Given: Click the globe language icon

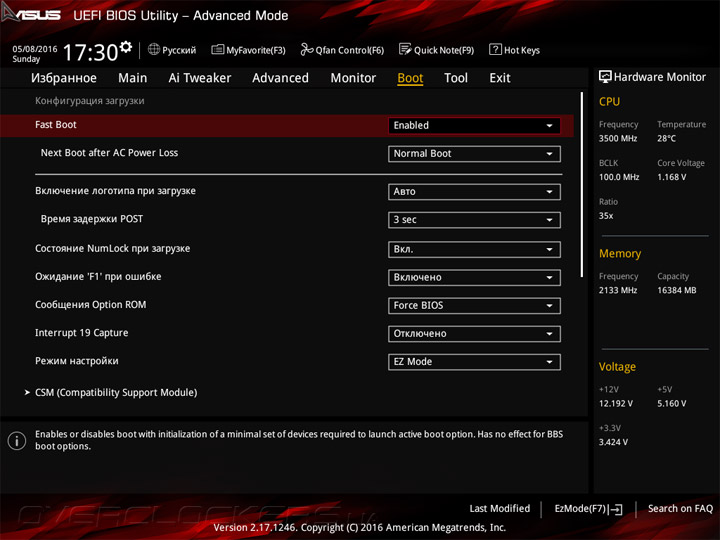Looking at the screenshot, I should click(154, 49).
